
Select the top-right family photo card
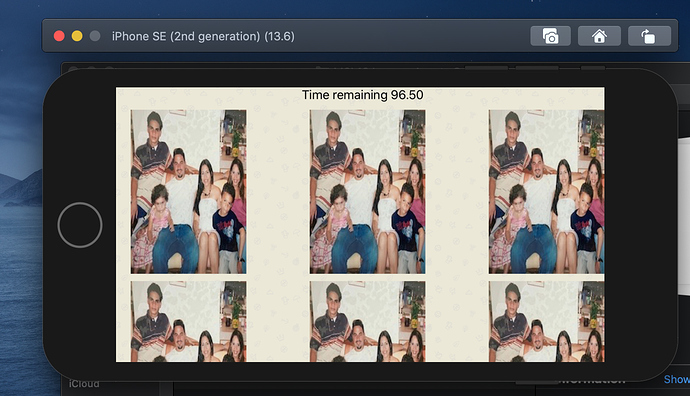click(x=547, y=192)
